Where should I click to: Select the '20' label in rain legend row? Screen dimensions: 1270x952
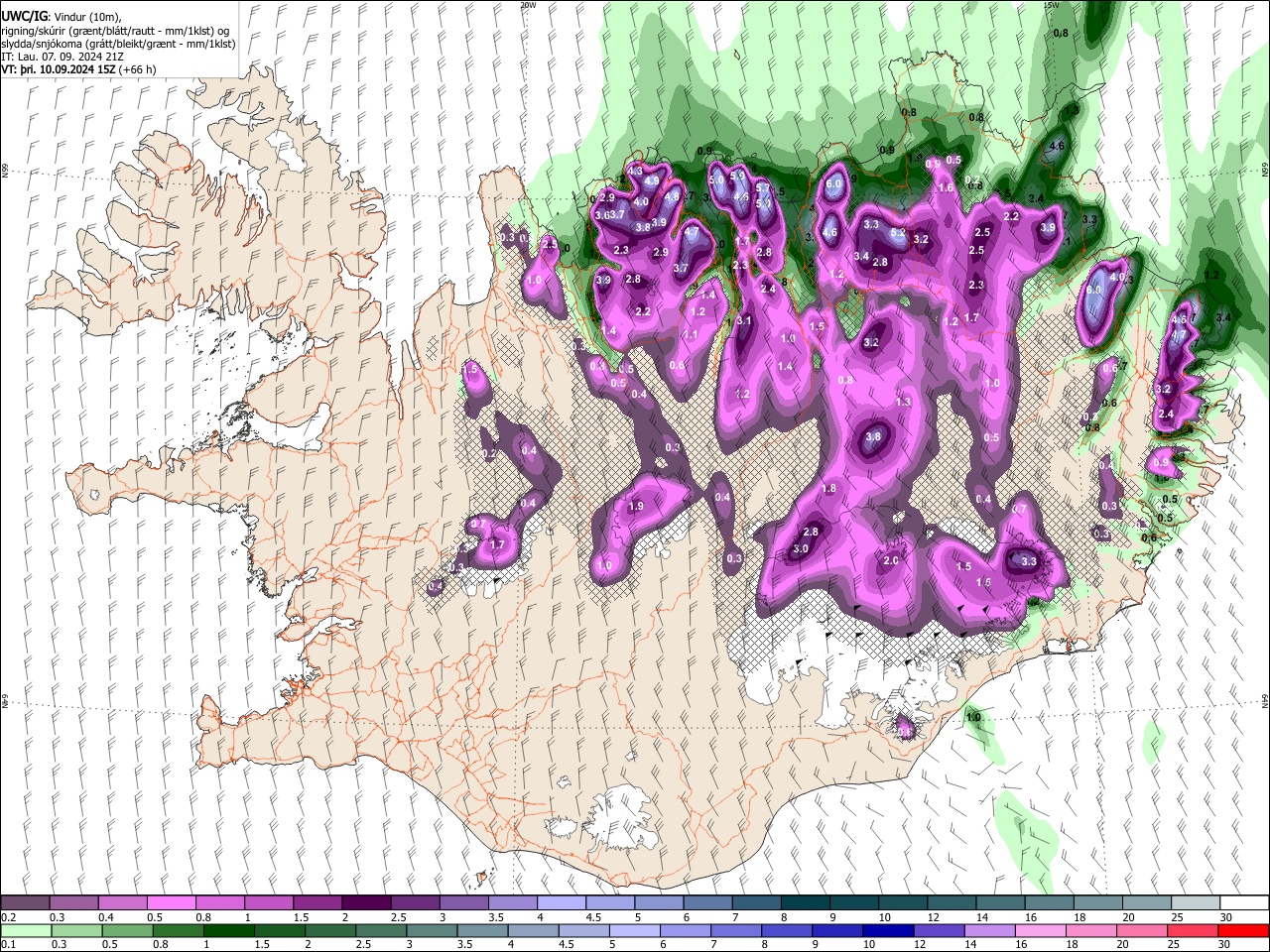click(x=1124, y=945)
